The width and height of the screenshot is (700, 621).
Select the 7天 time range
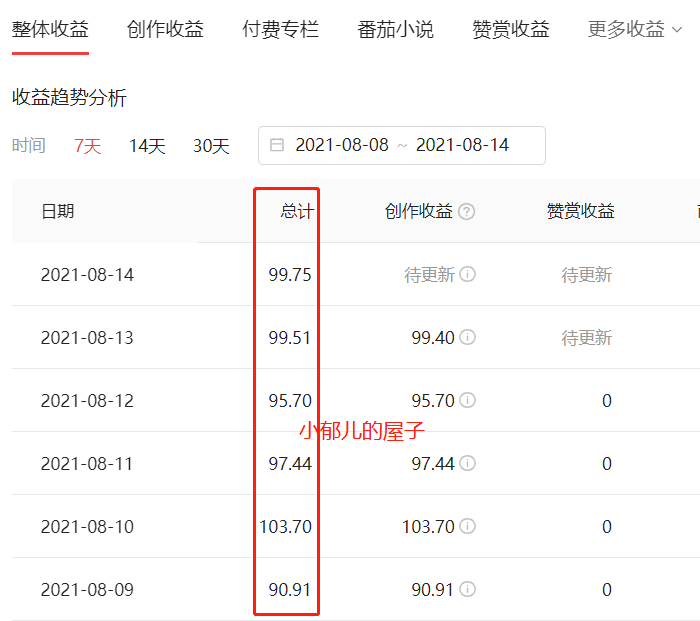pyautogui.click(x=88, y=146)
